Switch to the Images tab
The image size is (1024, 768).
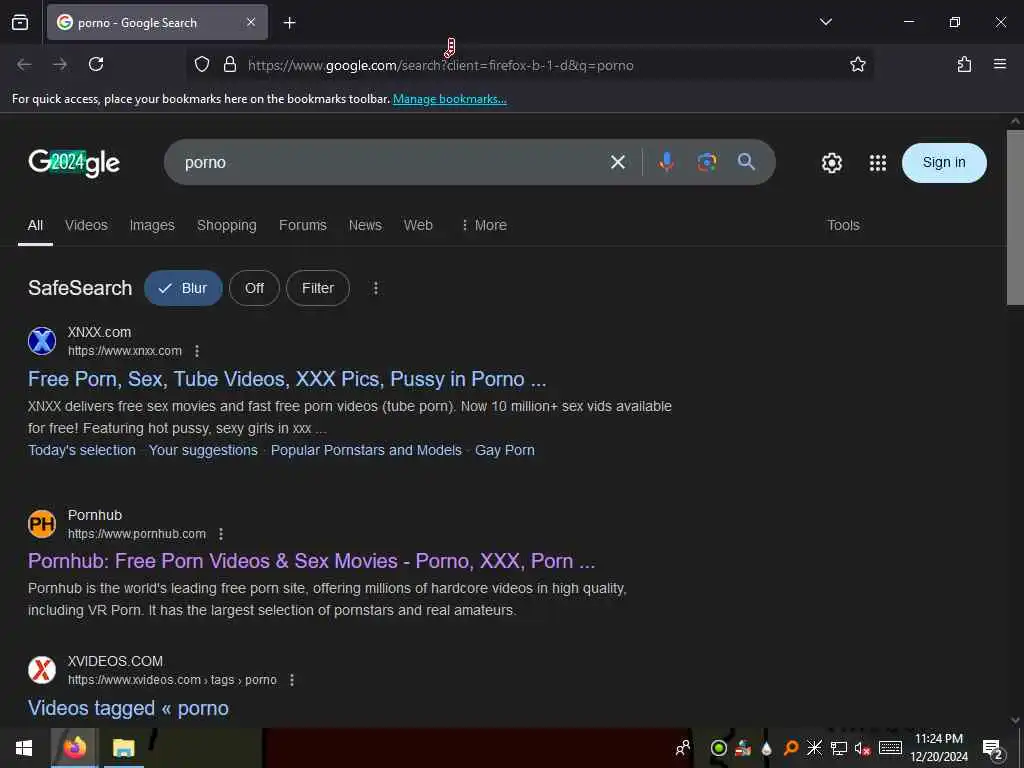coord(152,225)
